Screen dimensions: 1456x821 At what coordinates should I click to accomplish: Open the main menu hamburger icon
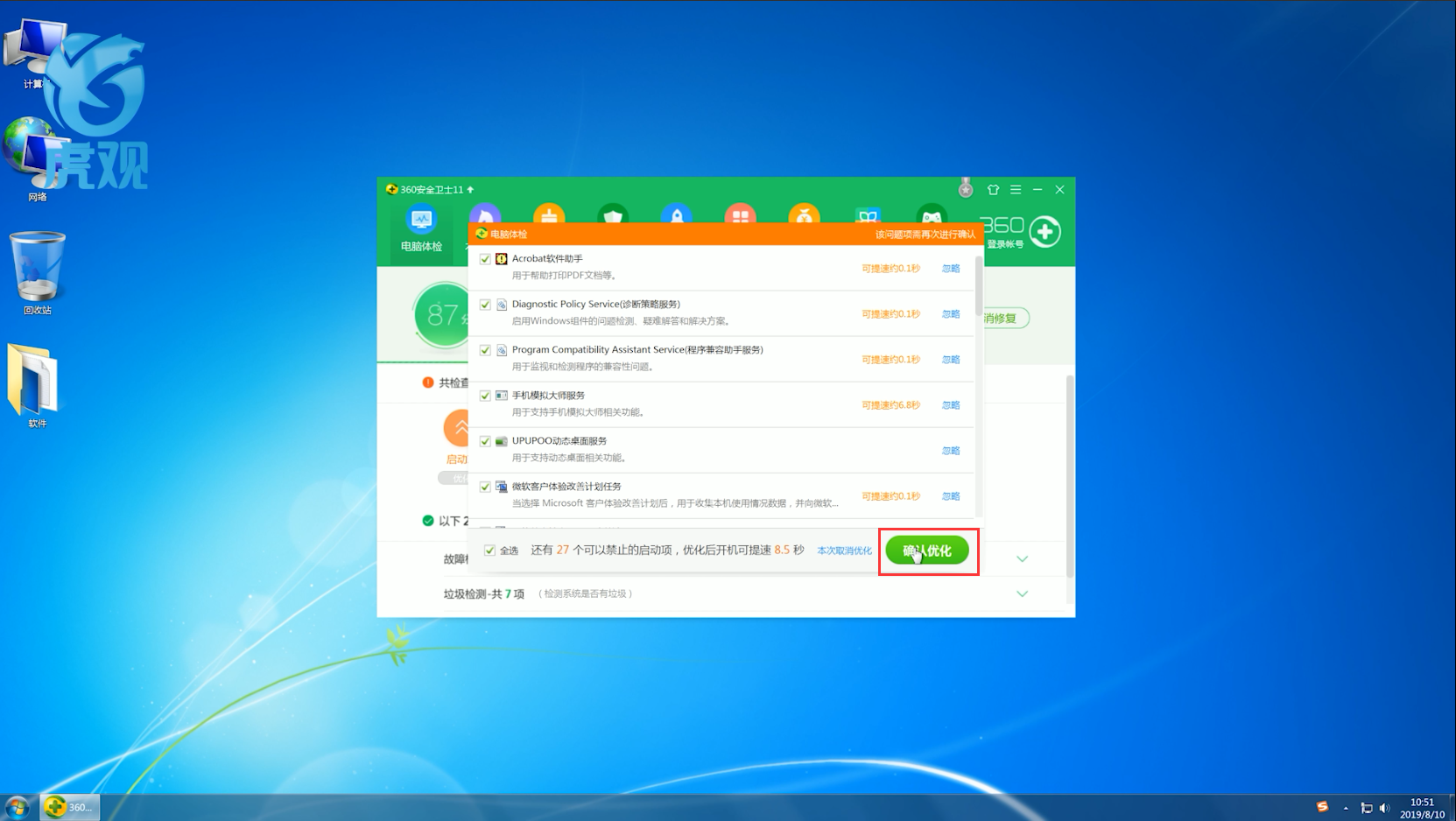point(1016,189)
